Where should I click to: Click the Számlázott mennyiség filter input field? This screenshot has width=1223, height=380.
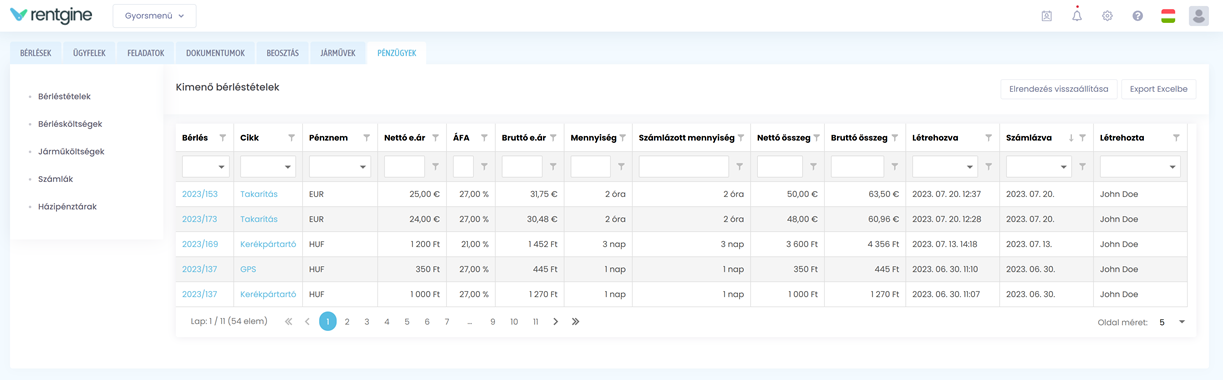coord(683,167)
